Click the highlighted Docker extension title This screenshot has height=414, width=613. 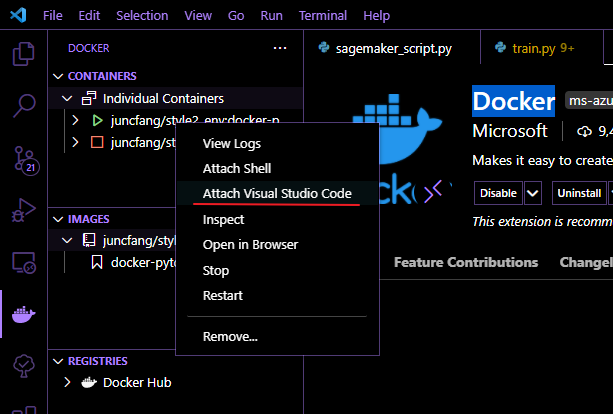513,101
